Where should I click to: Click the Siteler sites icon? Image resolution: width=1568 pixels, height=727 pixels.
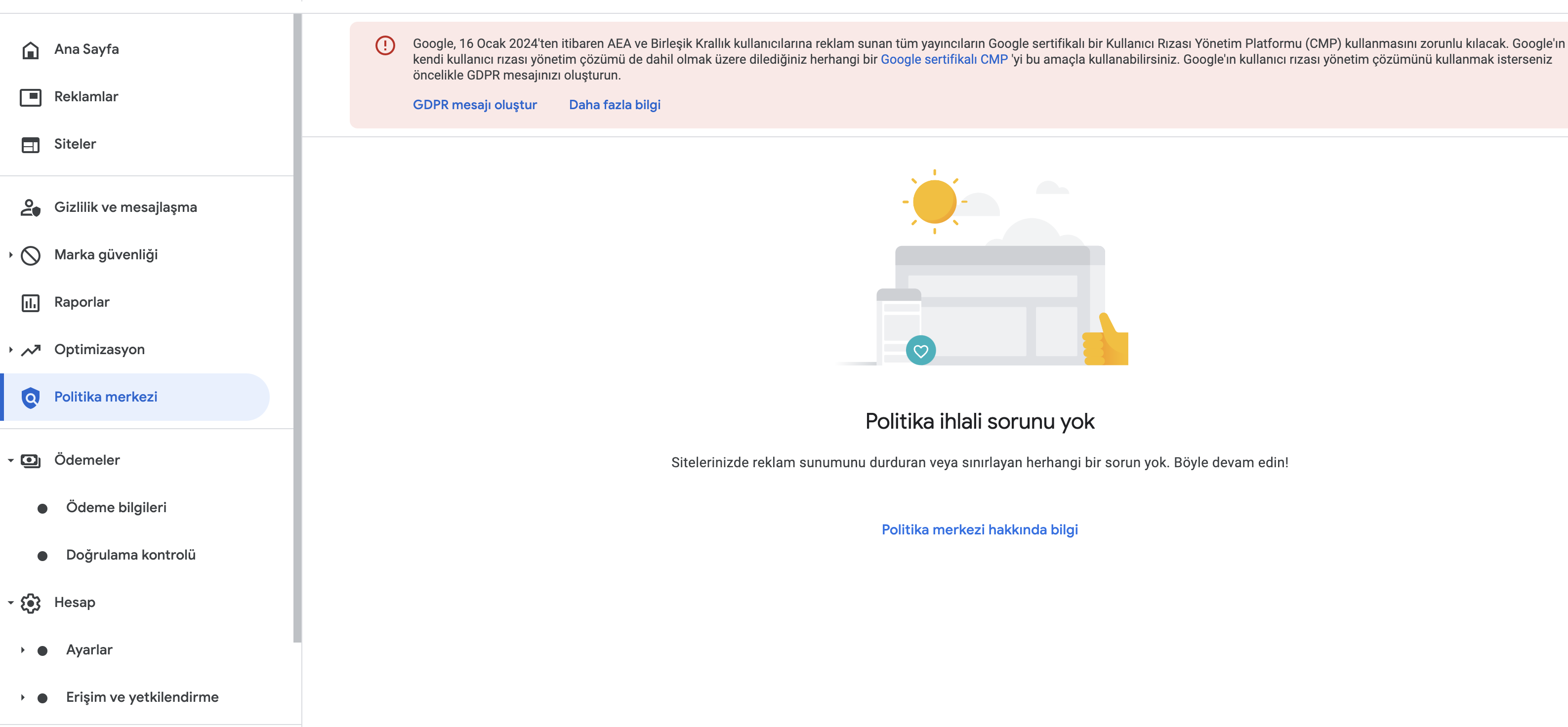click(31, 145)
